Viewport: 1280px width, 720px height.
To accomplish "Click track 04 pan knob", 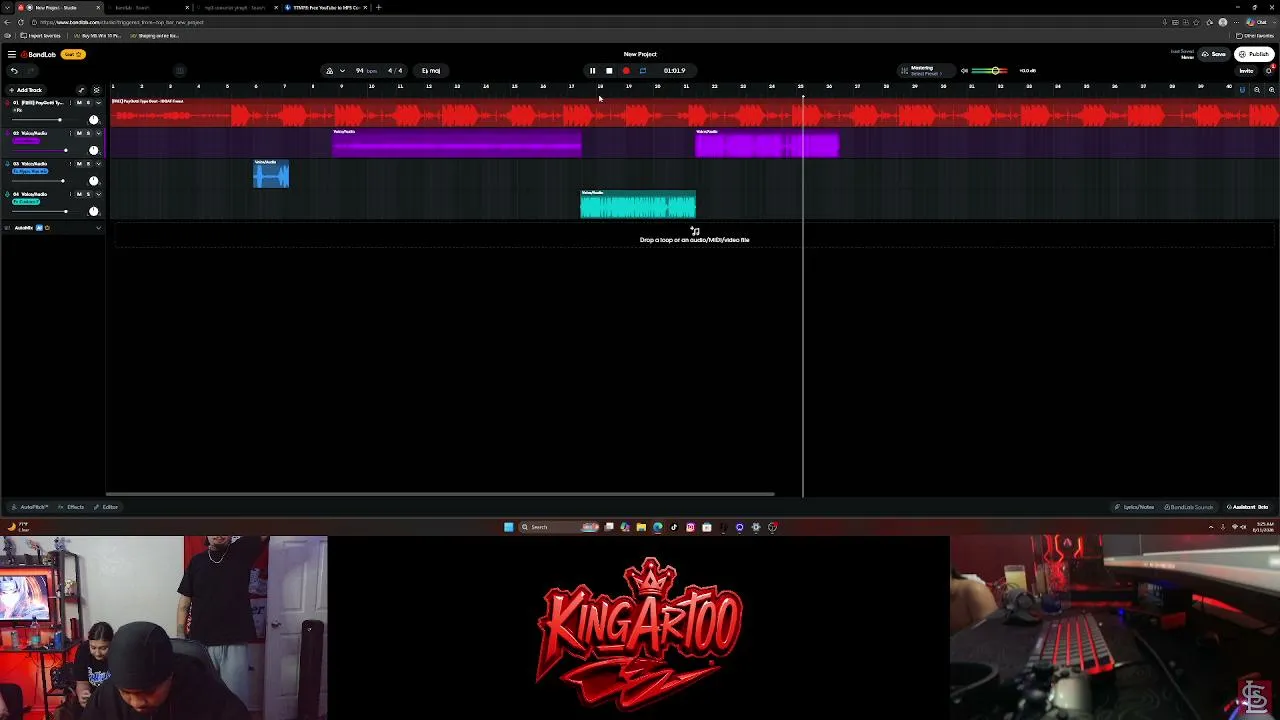I will tap(94, 211).
